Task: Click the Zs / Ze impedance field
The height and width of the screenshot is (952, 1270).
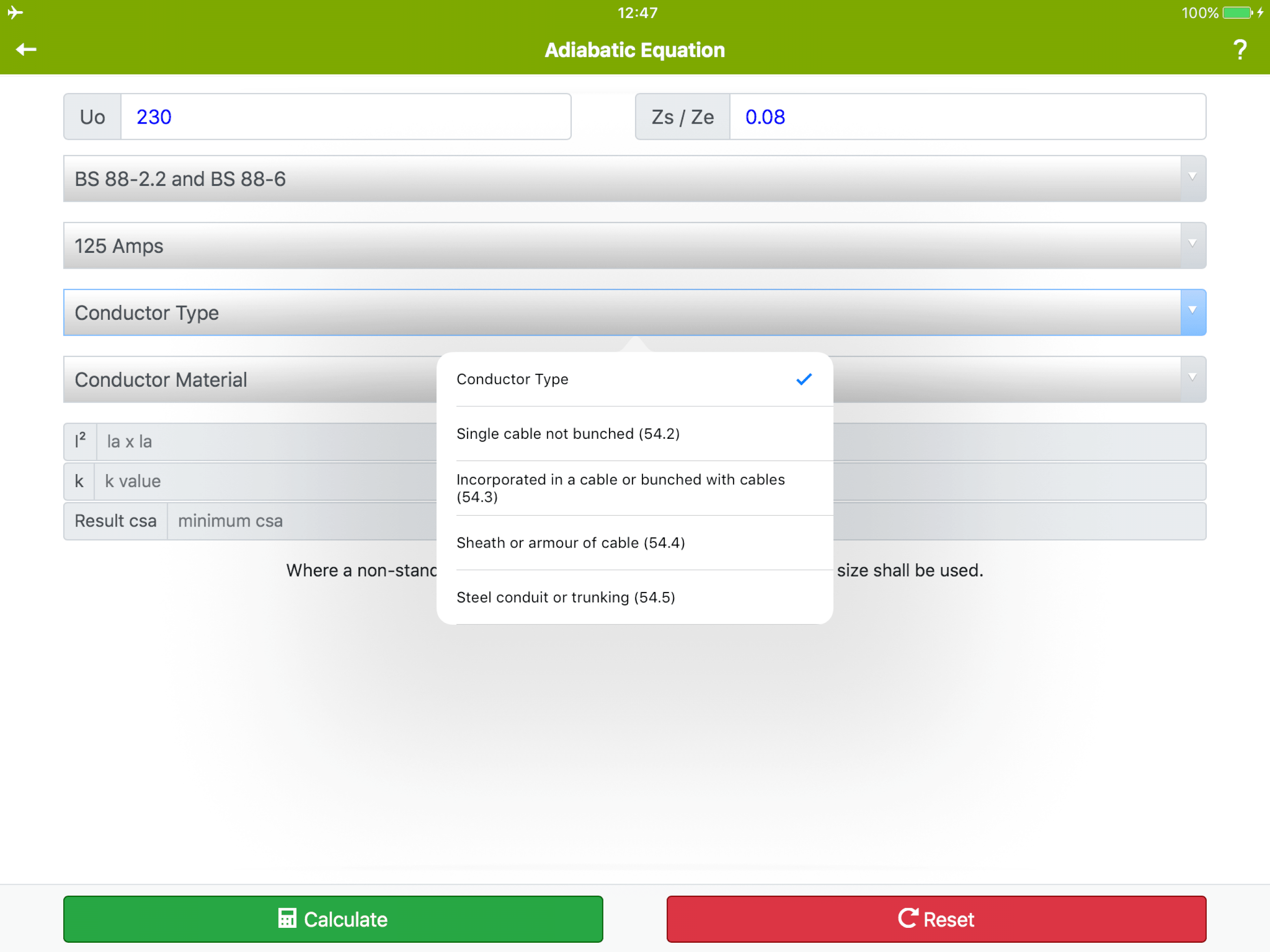Action: pos(966,117)
